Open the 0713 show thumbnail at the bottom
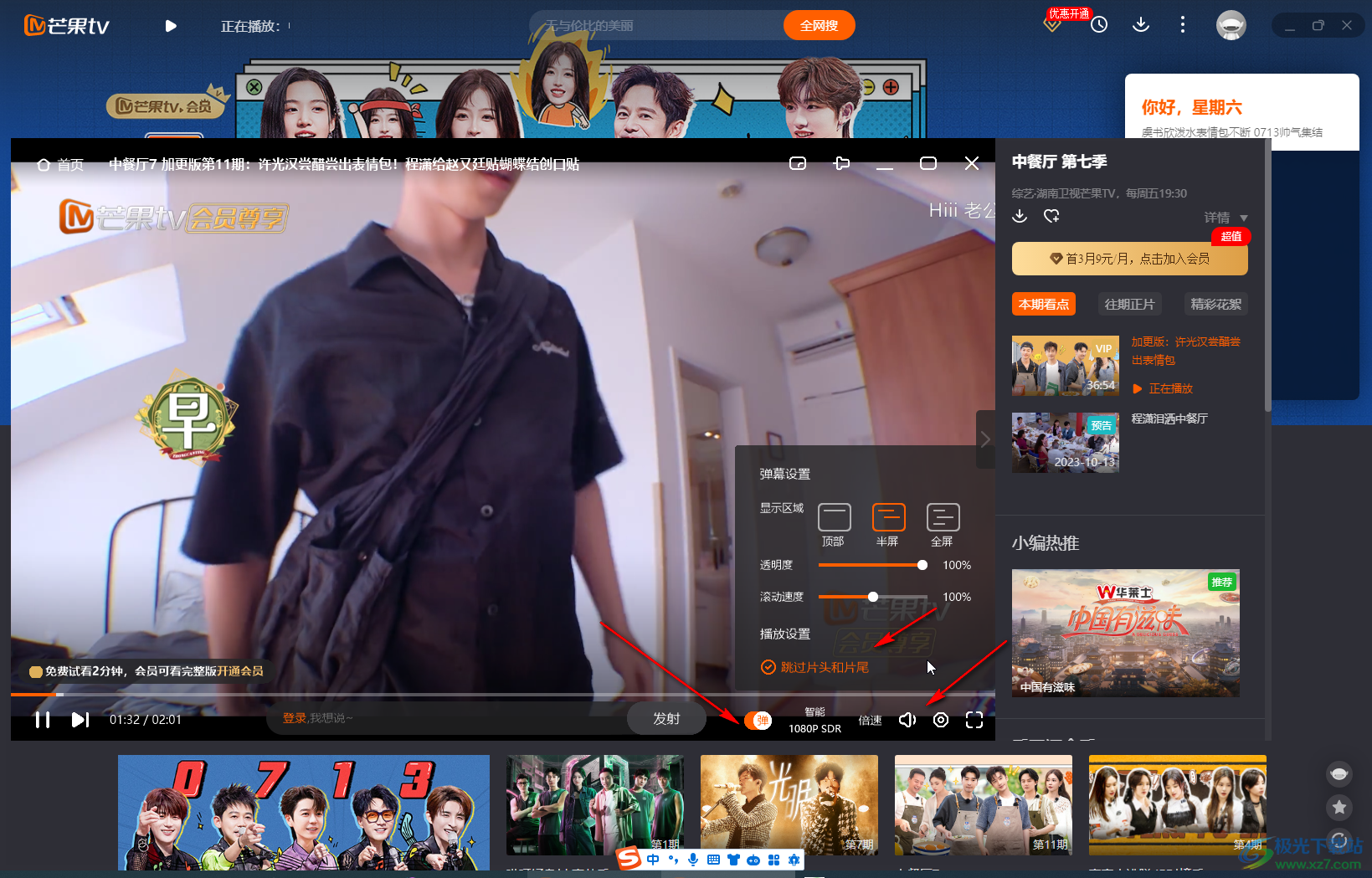This screenshot has width=1372, height=878. pyautogui.click(x=304, y=812)
